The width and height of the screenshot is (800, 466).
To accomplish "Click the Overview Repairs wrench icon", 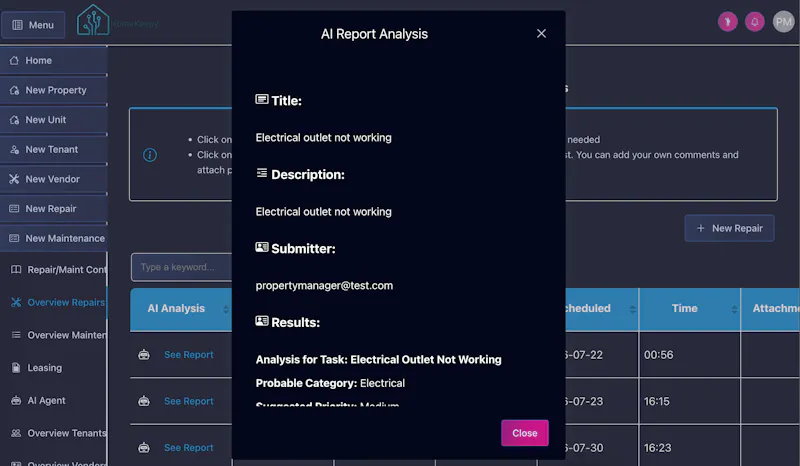I will 16,302.
